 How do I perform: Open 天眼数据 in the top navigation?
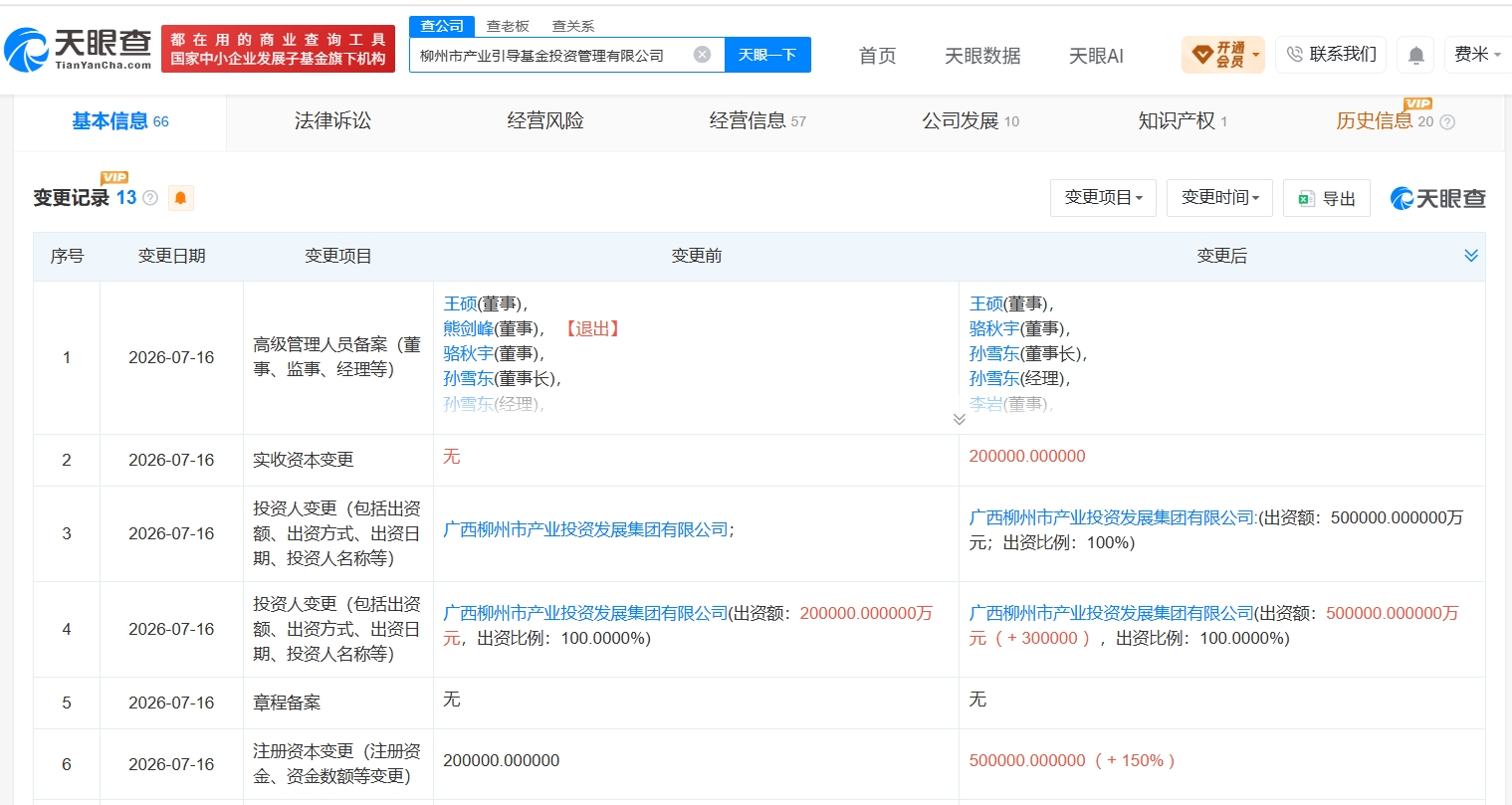(x=982, y=56)
